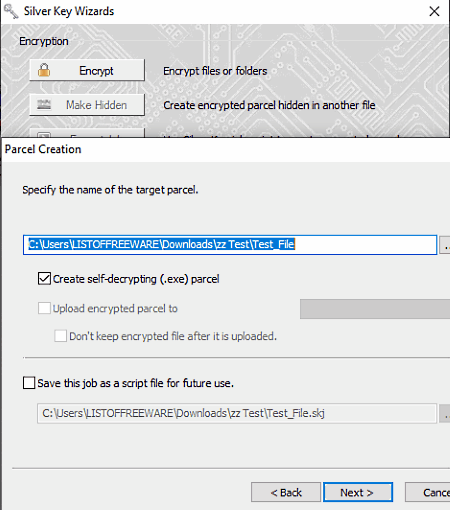The width and height of the screenshot is (450, 510).
Task: Go back with the < Back button
Action: [x=286, y=492]
